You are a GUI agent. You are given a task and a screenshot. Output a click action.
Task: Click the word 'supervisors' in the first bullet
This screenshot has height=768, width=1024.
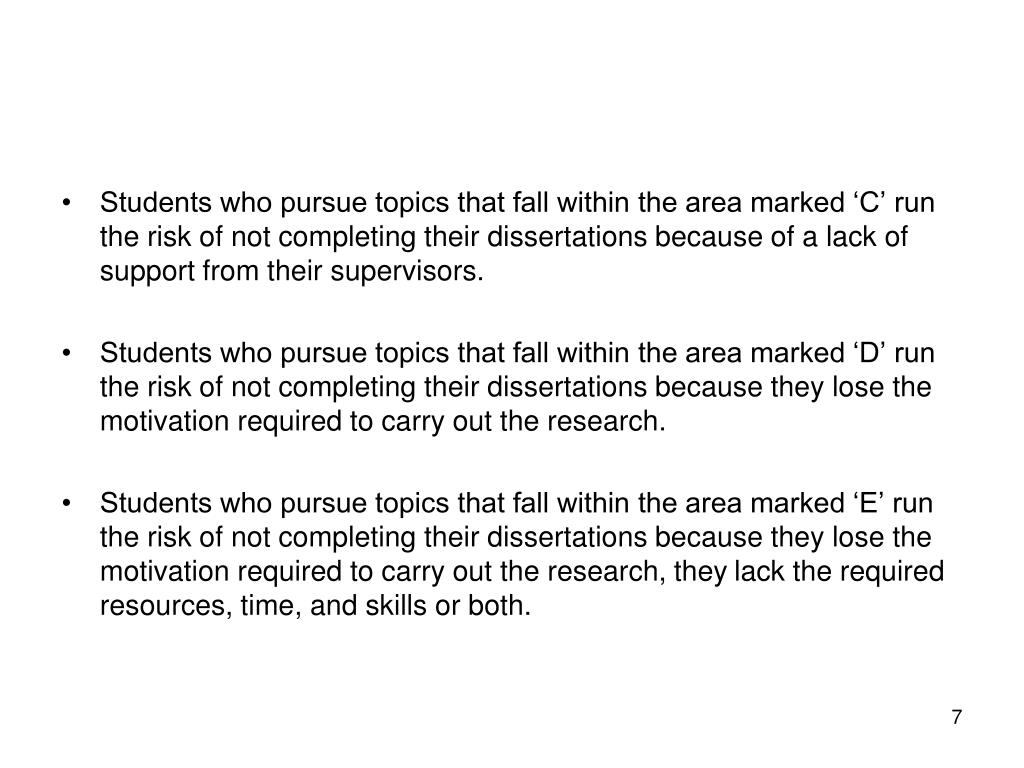pos(407,271)
